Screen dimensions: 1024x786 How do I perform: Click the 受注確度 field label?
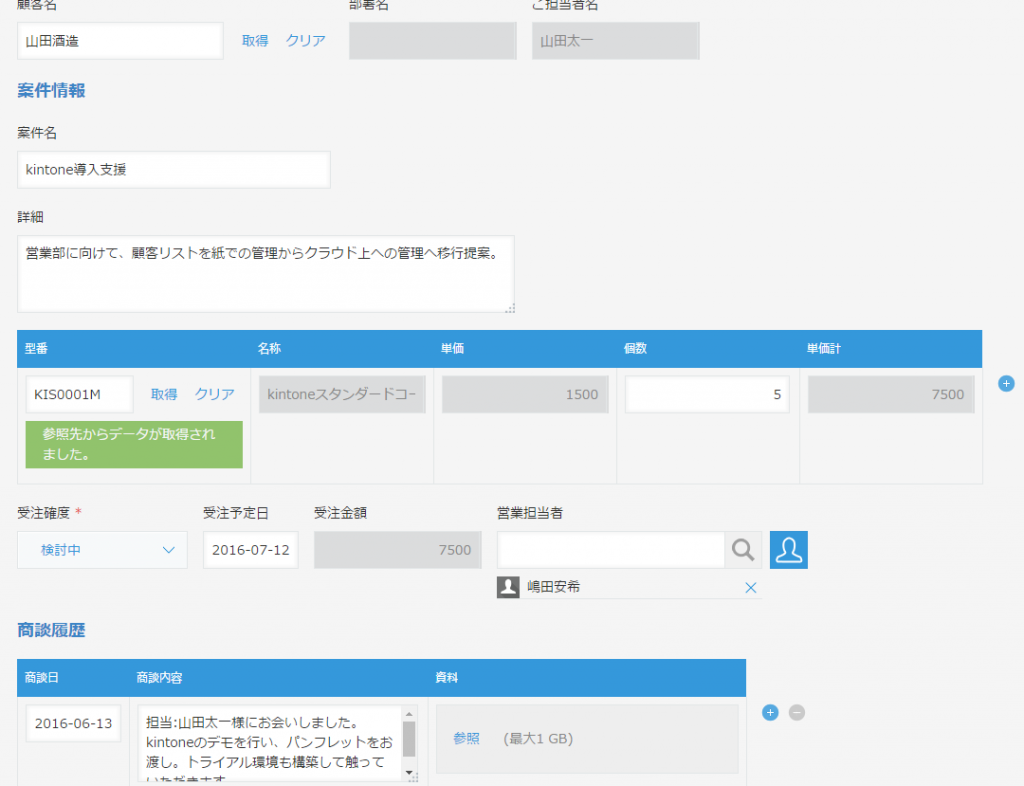43,513
